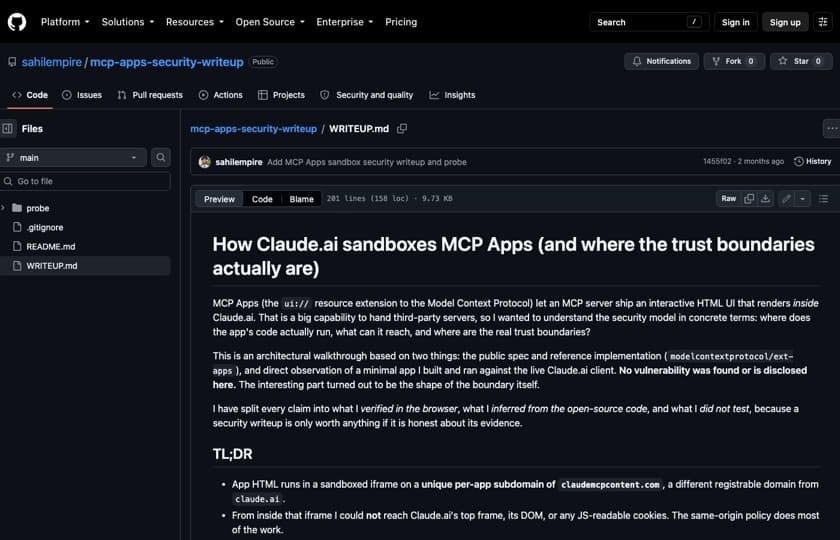Open the file History button
The width and height of the screenshot is (840, 540).
pos(812,161)
